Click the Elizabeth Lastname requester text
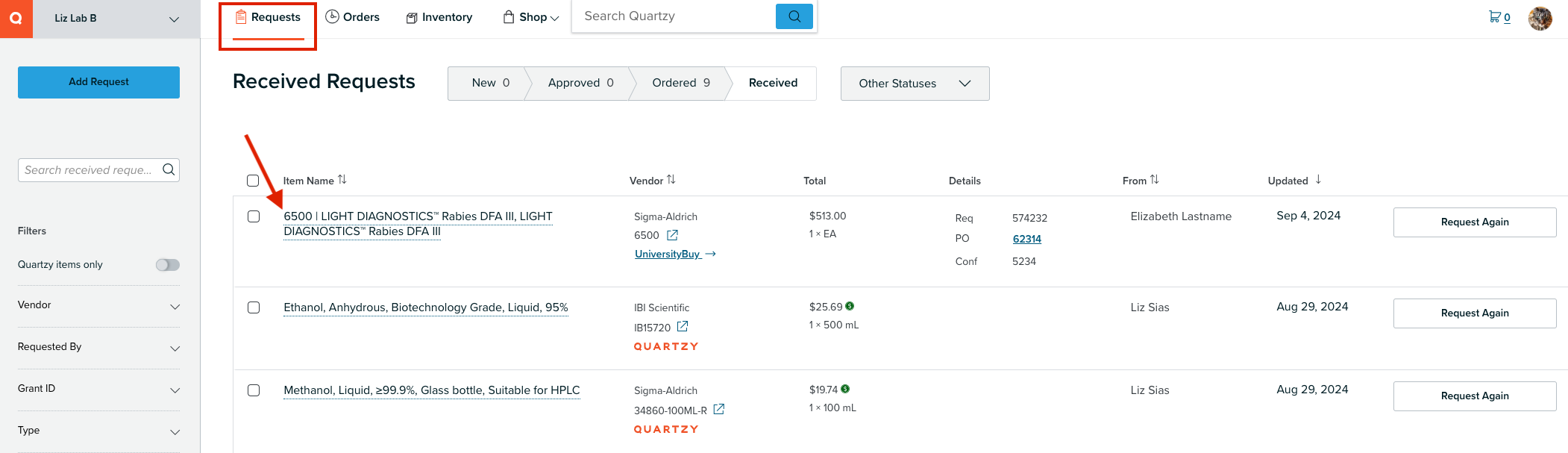This screenshot has width=1568, height=453. [1181, 216]
